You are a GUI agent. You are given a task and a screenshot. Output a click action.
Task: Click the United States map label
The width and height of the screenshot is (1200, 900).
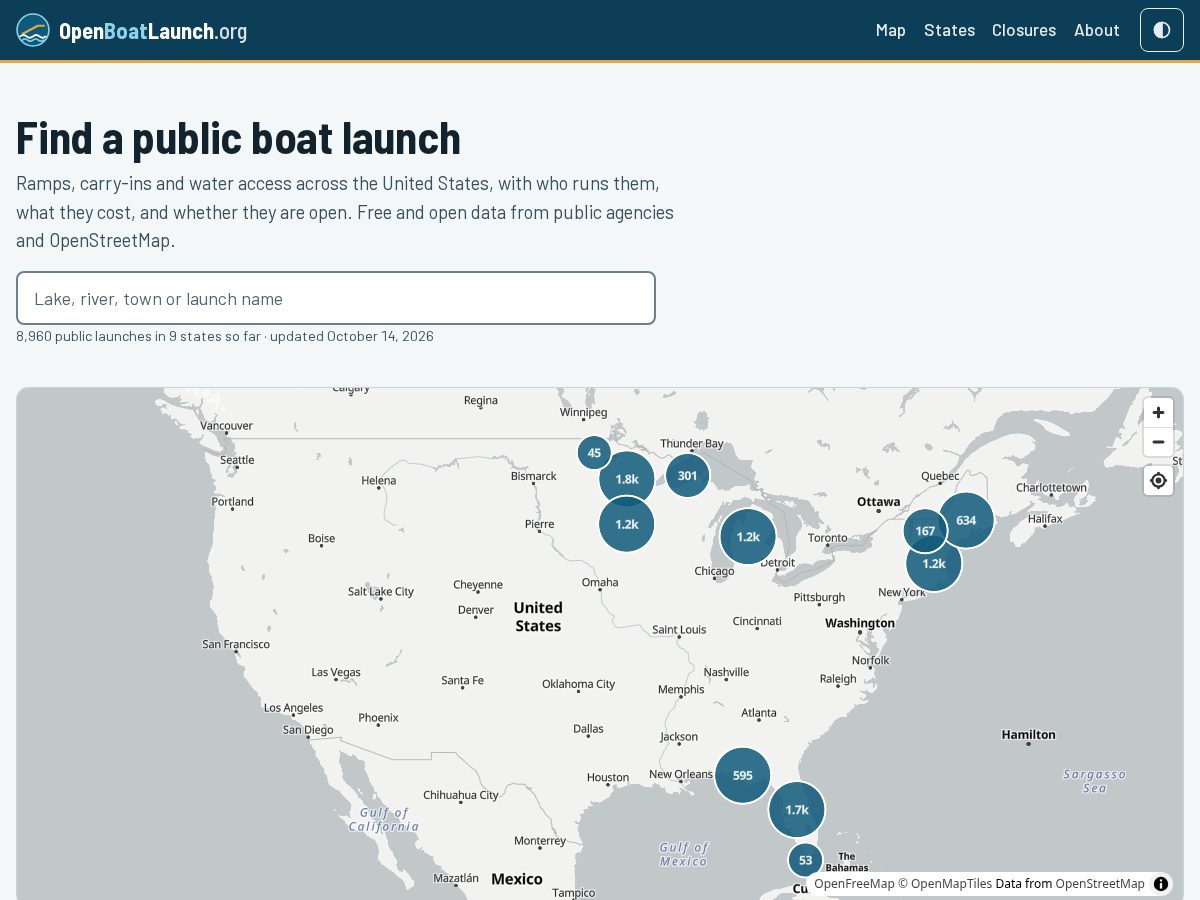pos(538,616)
